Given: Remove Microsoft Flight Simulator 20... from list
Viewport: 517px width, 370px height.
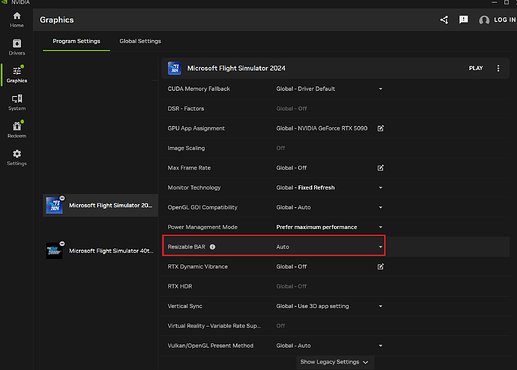Looking at the screenshot, I should point(62,198).
